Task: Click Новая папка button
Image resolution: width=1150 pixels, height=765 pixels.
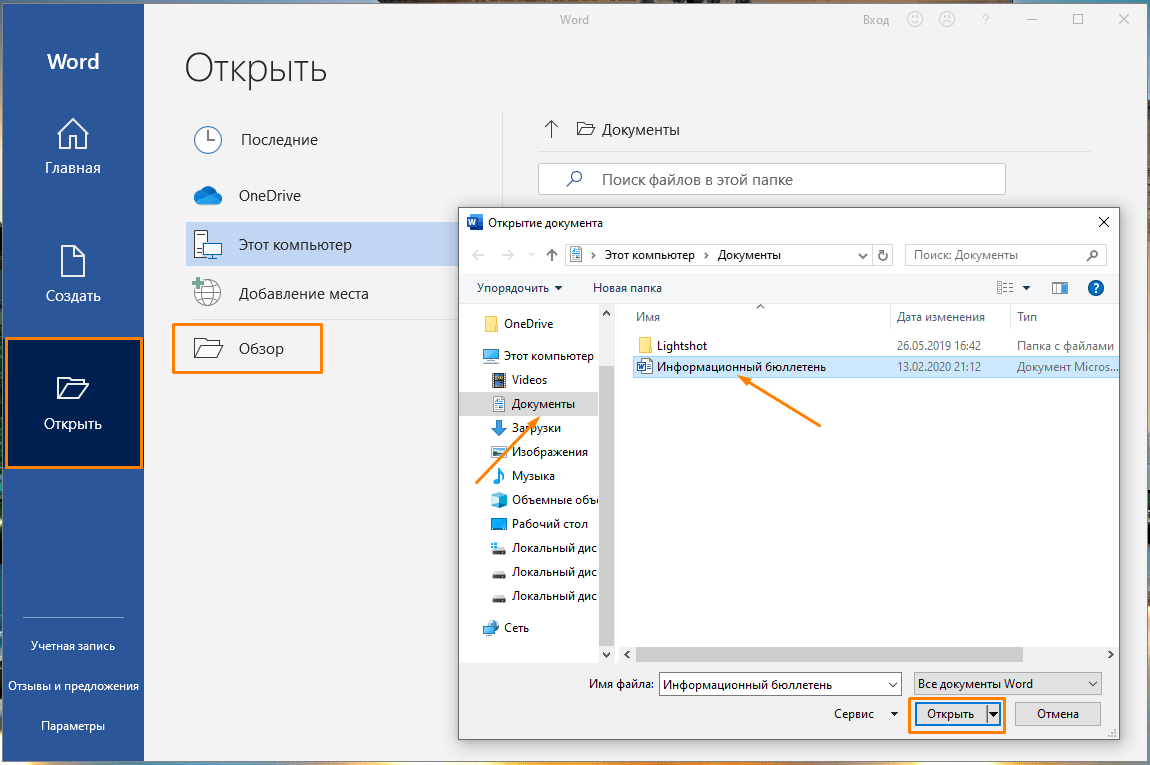Action: click(627, 288)
